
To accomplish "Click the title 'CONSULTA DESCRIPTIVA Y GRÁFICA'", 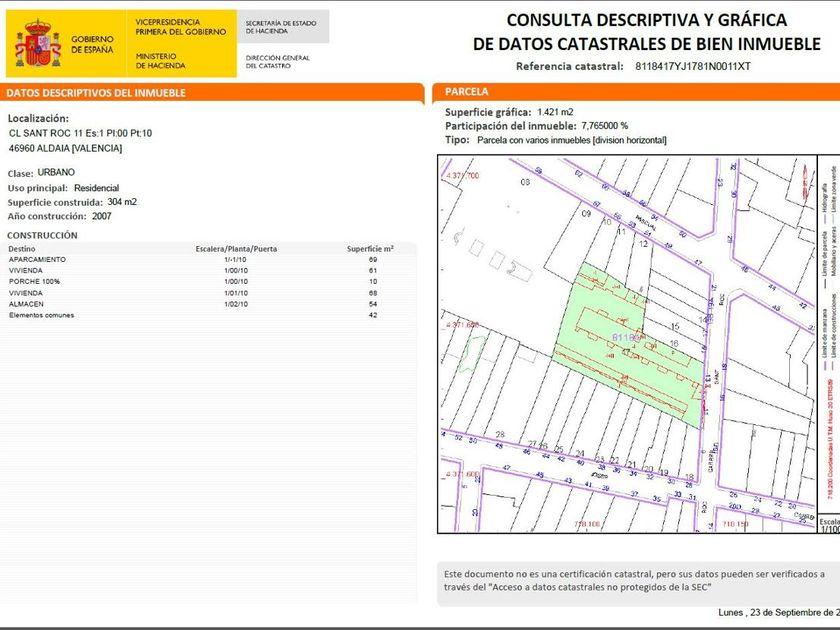I will click(x=647, y=20).
